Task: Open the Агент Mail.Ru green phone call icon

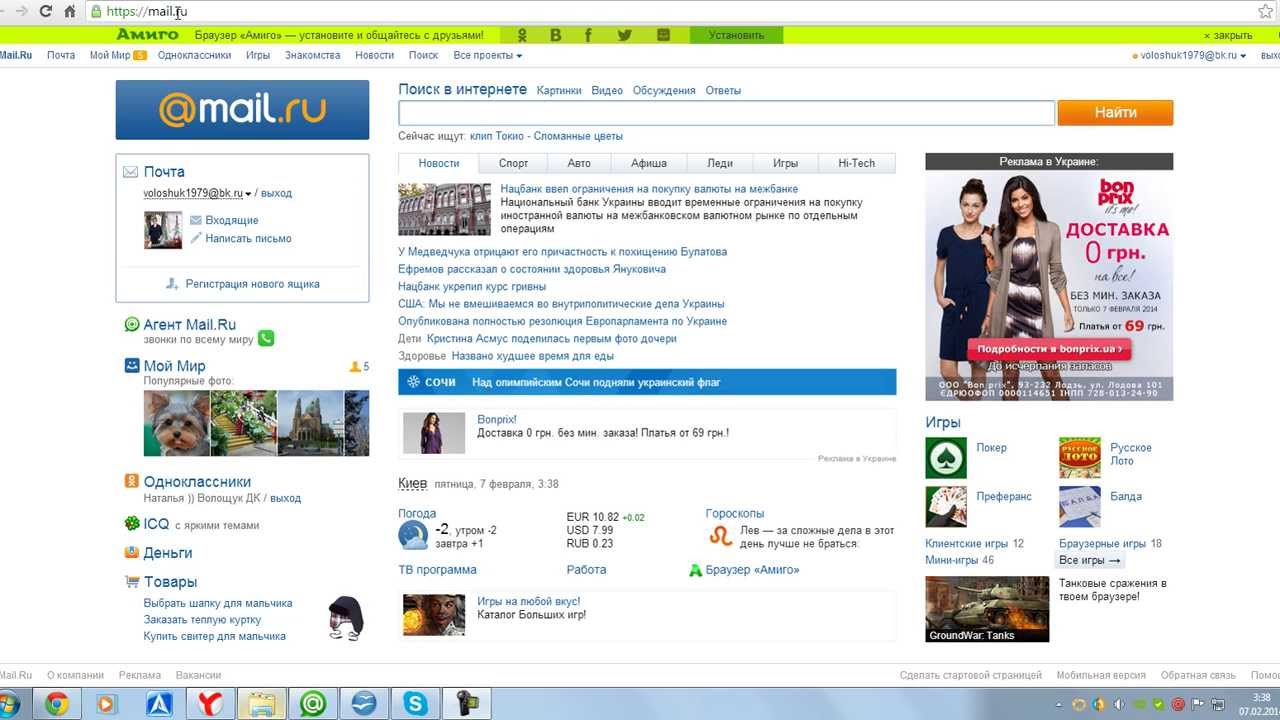Action: 266,339
